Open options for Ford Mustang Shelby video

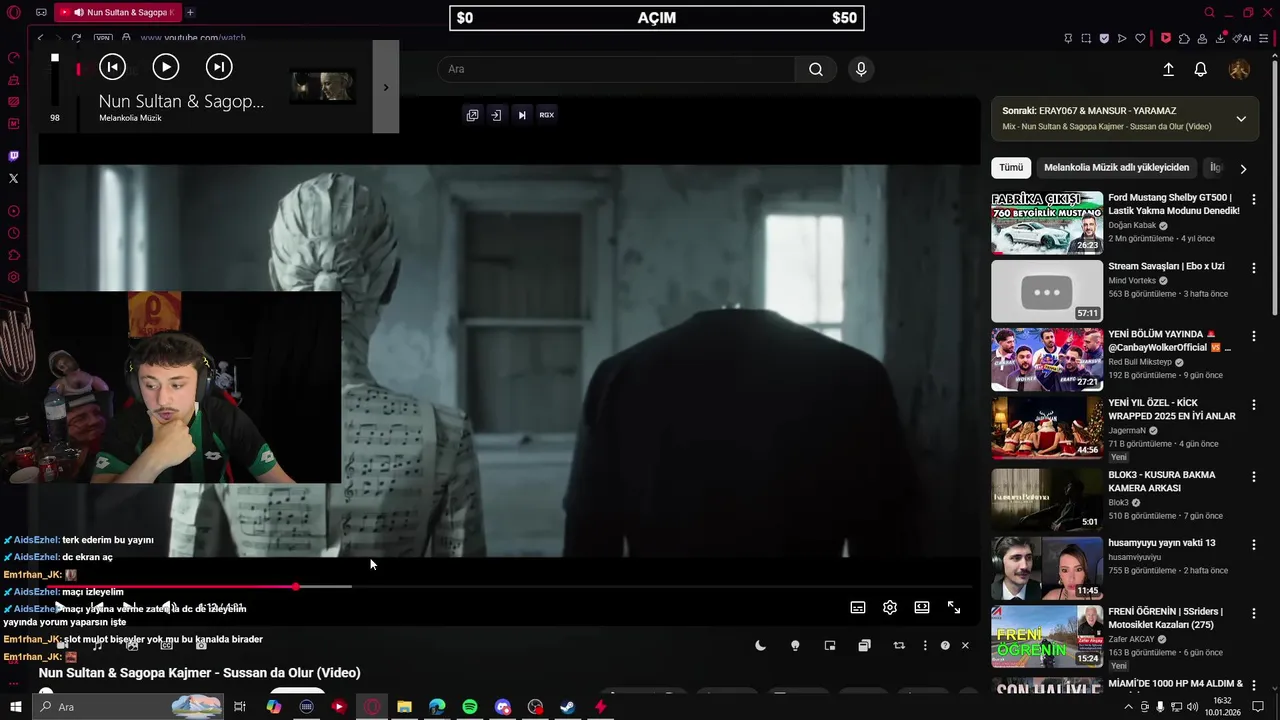pos(1254,200)
